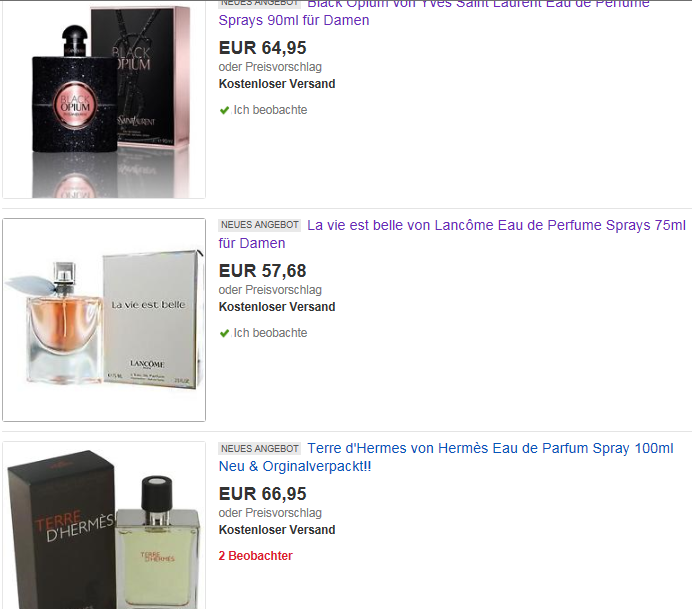
Task: Open the La vie est belle product image
Action: point(104,320)
